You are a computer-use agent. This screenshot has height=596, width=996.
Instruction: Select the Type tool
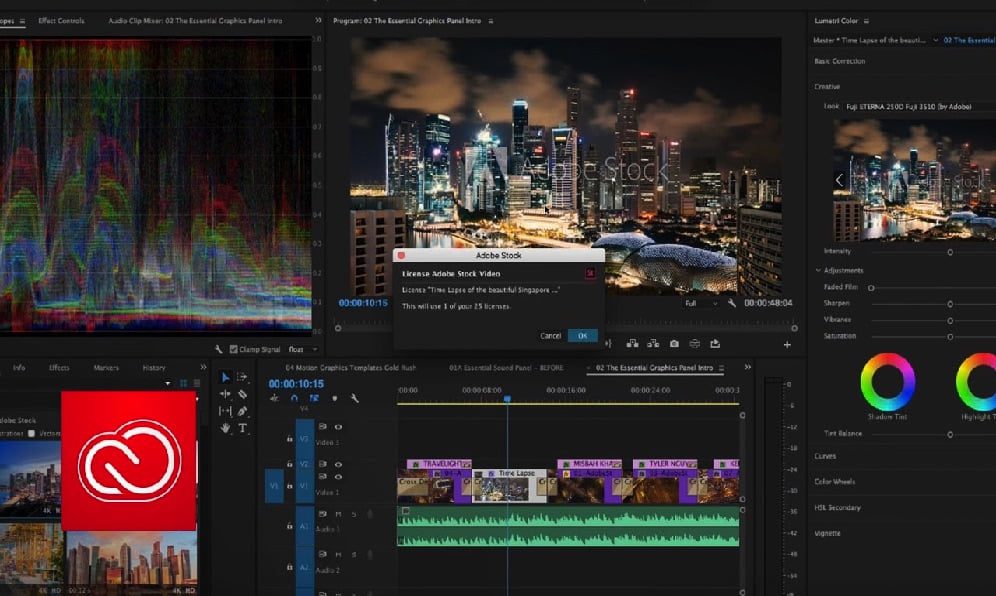[243, 428]
